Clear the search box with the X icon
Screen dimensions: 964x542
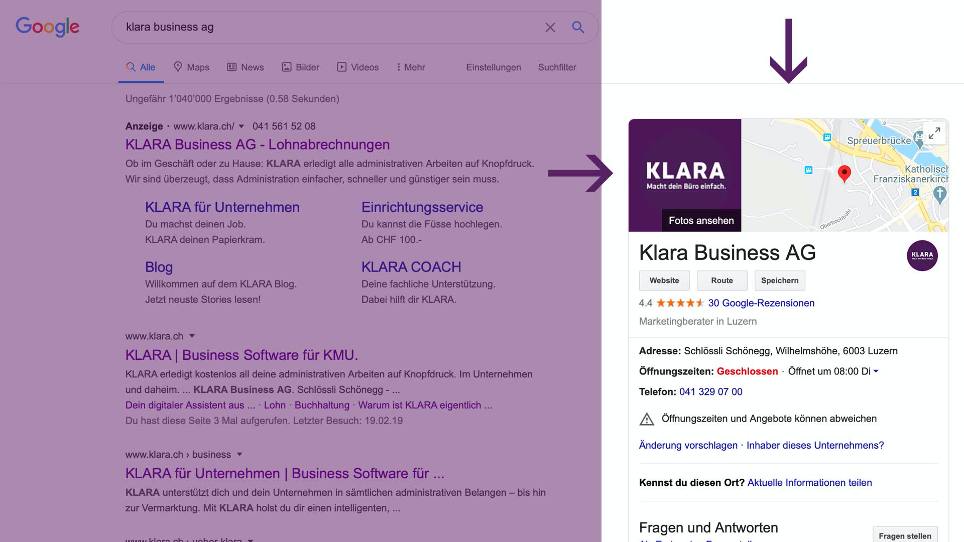pyautogui.click(x=550, y=27)
